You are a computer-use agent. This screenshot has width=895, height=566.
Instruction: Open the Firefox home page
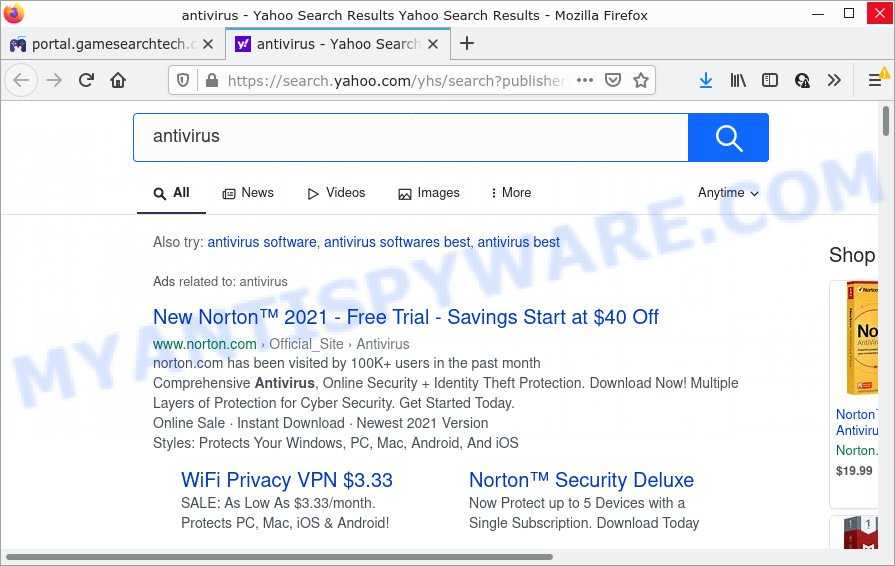[118, 80]
